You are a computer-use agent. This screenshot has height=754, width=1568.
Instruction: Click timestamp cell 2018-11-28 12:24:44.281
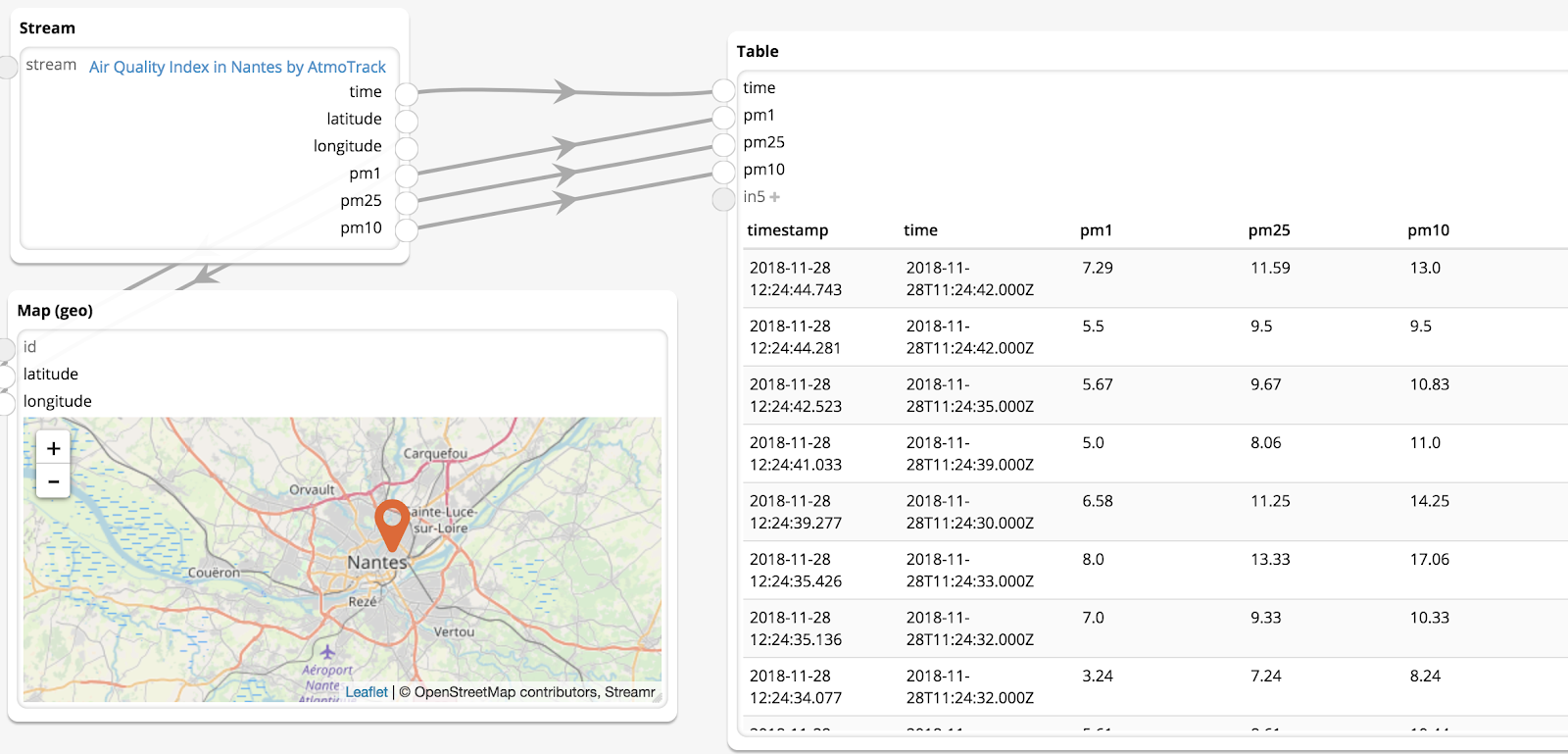click(x=796, y=336)
